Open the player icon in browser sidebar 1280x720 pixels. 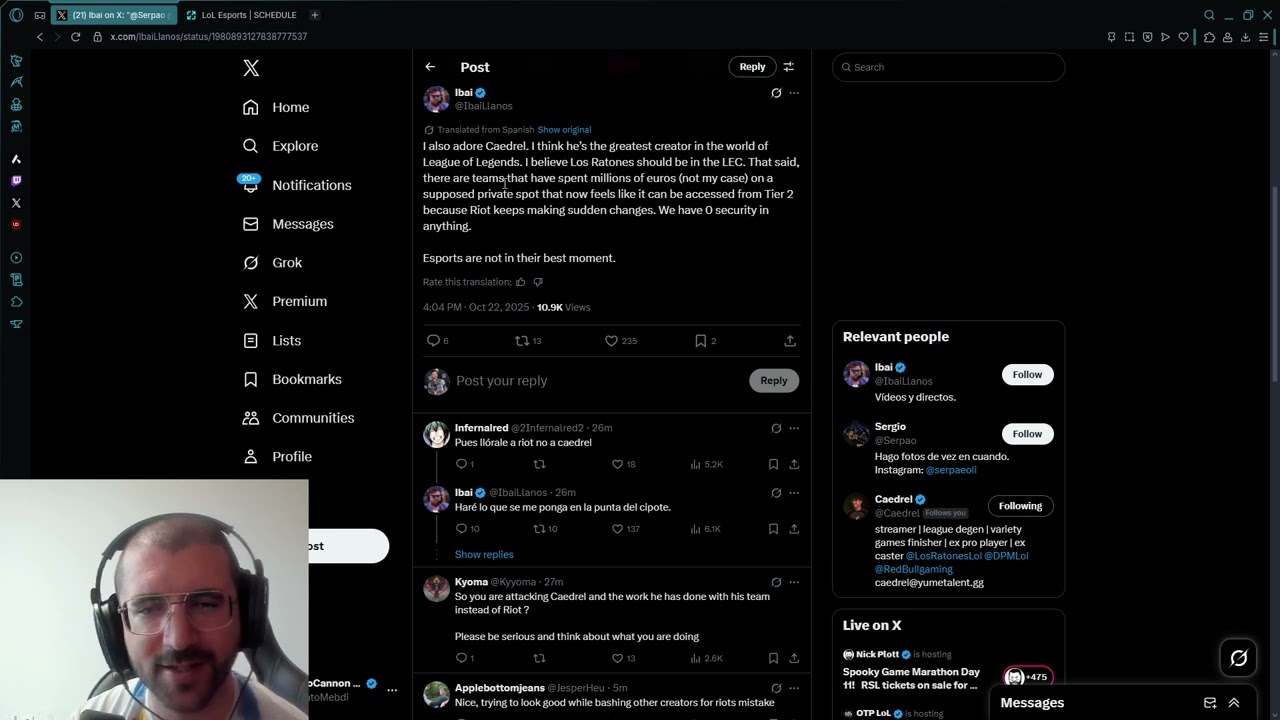click(x=16, y=258)
